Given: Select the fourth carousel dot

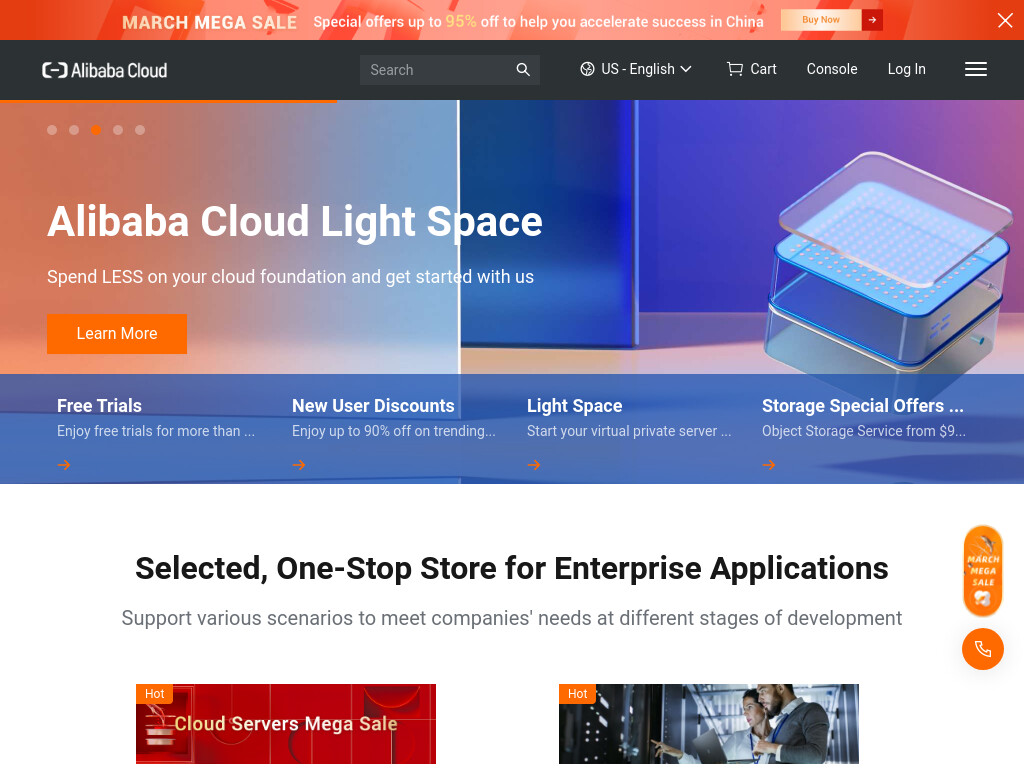Looking at the screenshot, I should coord(118,130).
